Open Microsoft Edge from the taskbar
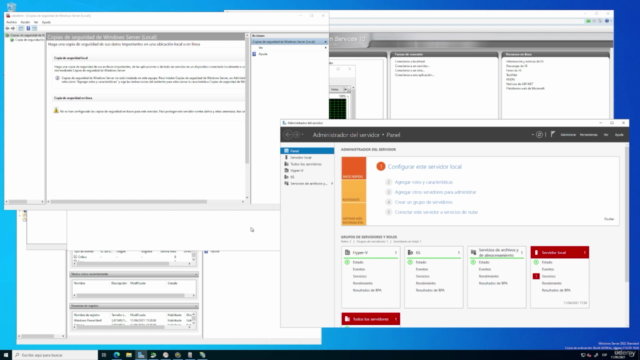The image size is (640, 360). coord(117,355)
